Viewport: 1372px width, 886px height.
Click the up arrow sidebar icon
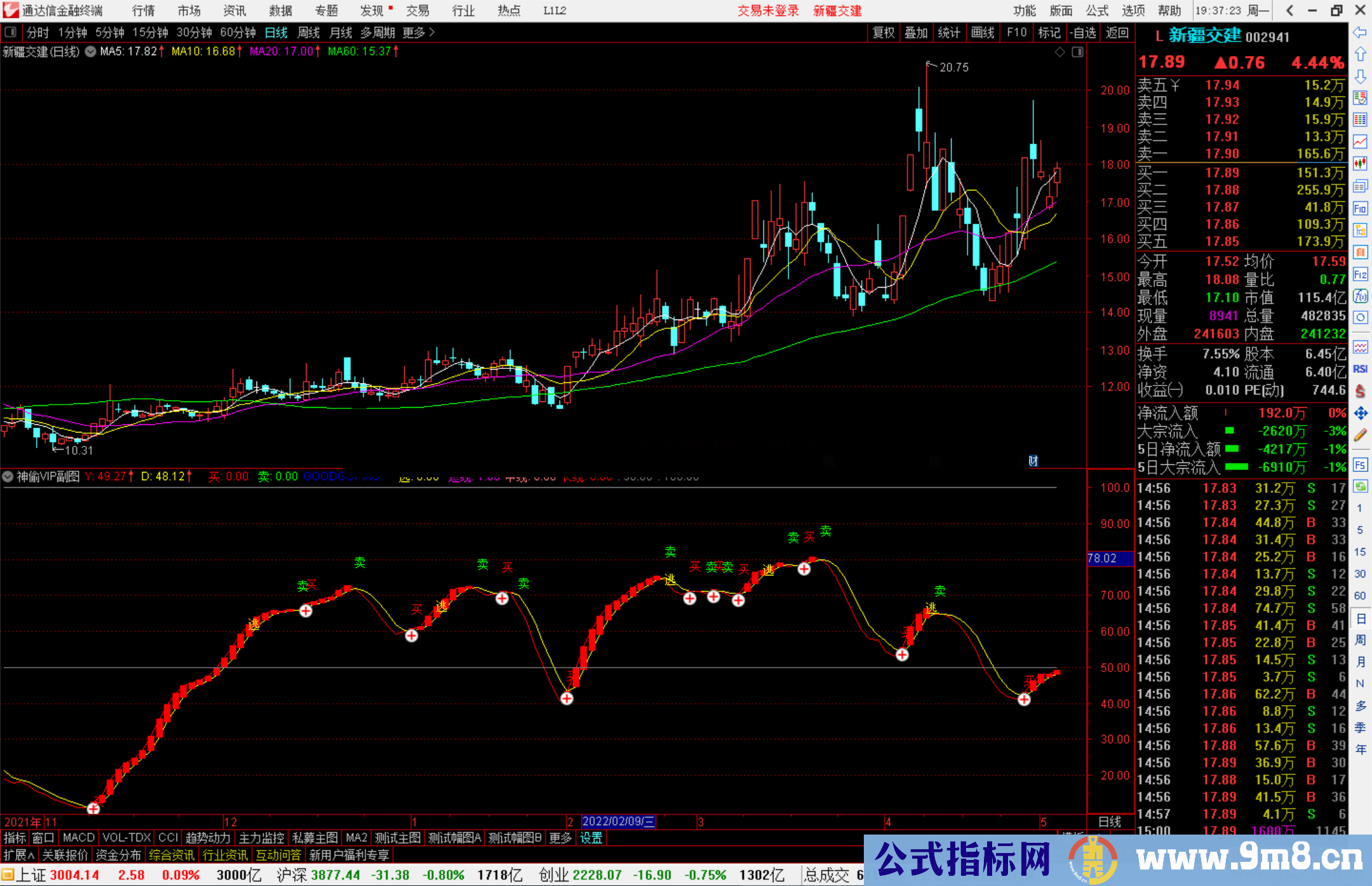(x=1360, y=54)
